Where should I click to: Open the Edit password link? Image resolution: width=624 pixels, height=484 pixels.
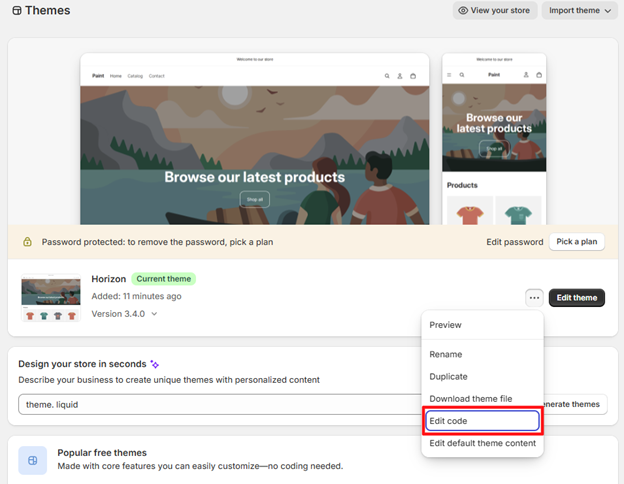(515, 242)
